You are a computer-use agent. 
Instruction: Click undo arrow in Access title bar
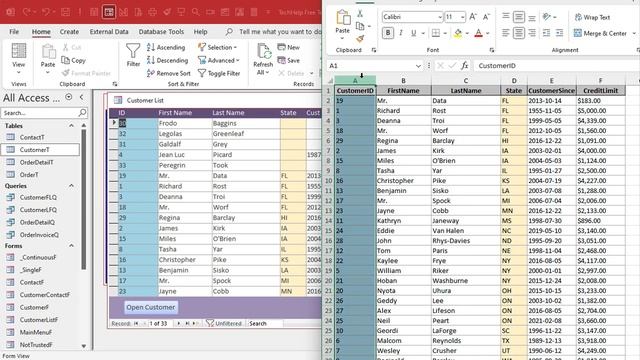46,12
